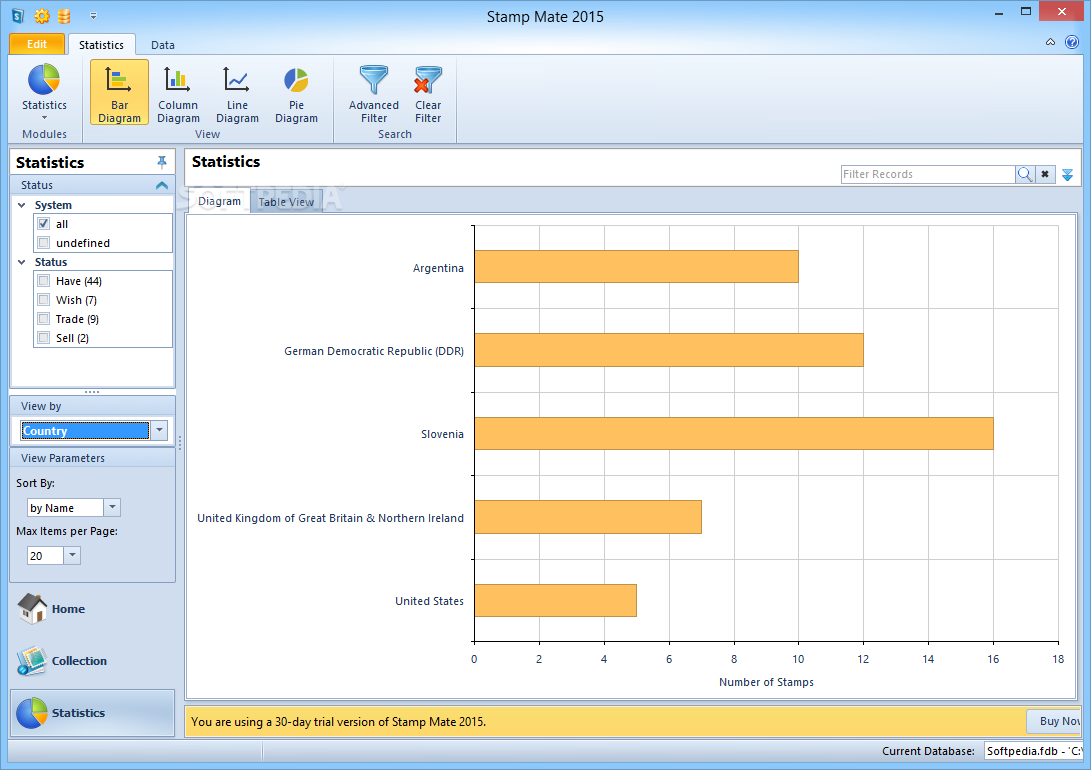Click the help question mark icon
Image resolution: width=1091 pixels, height=770 pixels.
click(1072, 42)
